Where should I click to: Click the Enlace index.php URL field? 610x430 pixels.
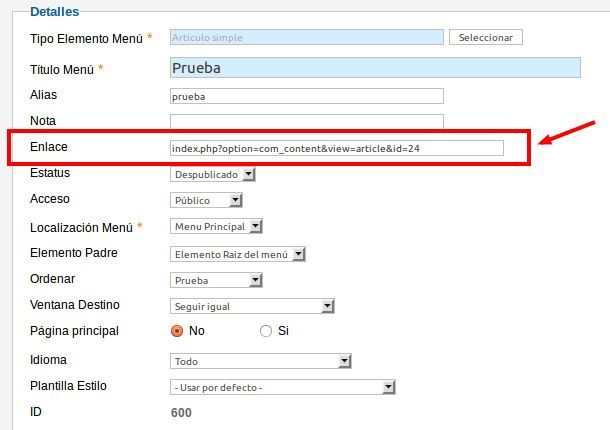pyautogui.click(x=337, y=148)
